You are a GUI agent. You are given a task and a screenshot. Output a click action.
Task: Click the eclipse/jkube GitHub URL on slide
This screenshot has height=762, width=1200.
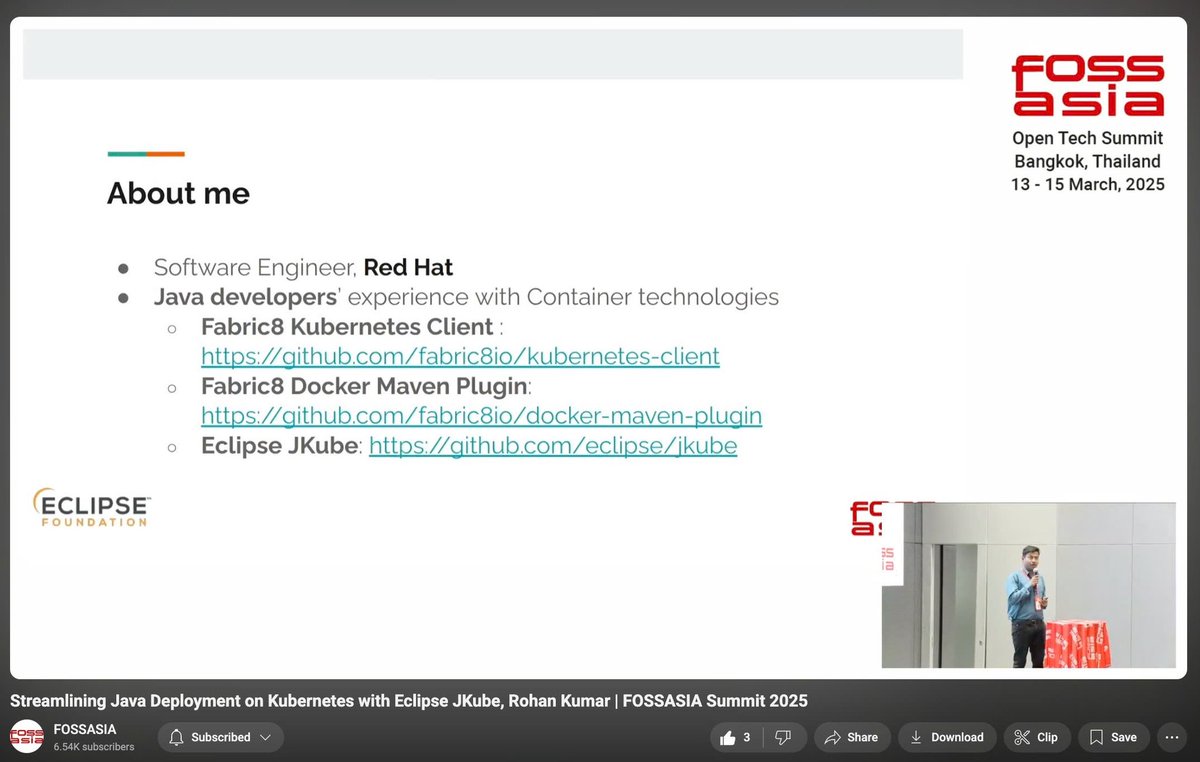pyautogui.click(x=553, y=446)
